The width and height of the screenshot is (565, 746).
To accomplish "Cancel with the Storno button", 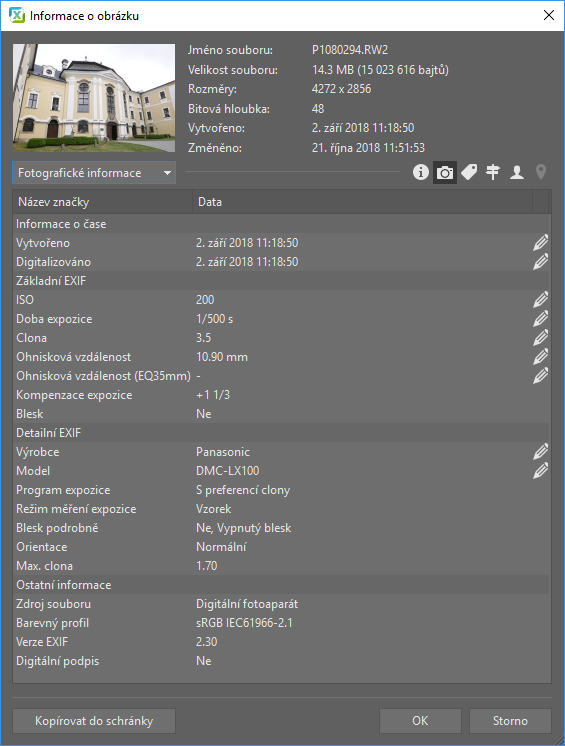I will pyautogui.click(x=510, y=721).
